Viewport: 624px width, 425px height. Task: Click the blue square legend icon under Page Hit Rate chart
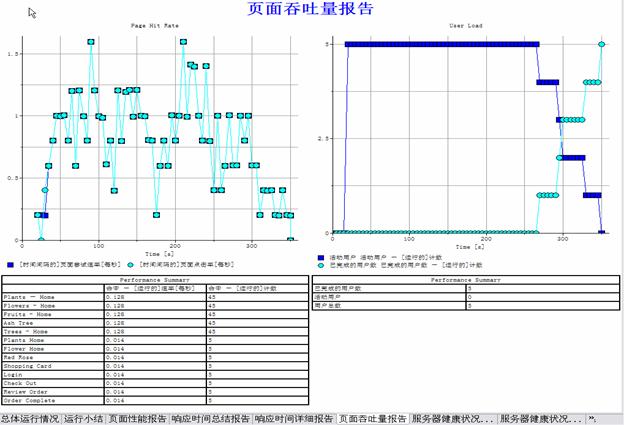tap(9, 264)
